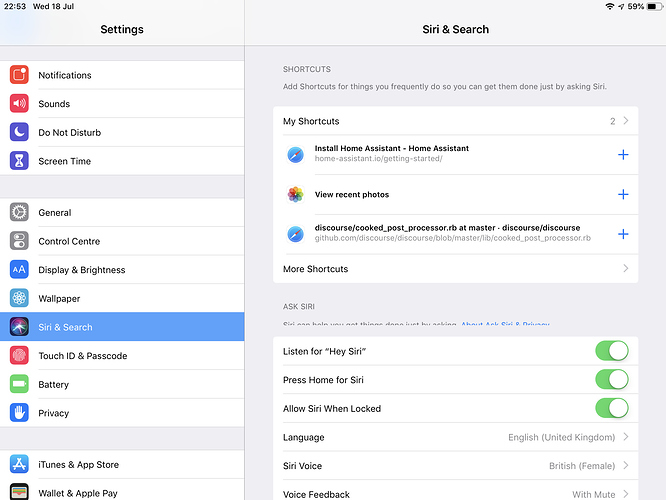Tap the Wallpaper flower icon
666x500 pixels.
(19, 298)
